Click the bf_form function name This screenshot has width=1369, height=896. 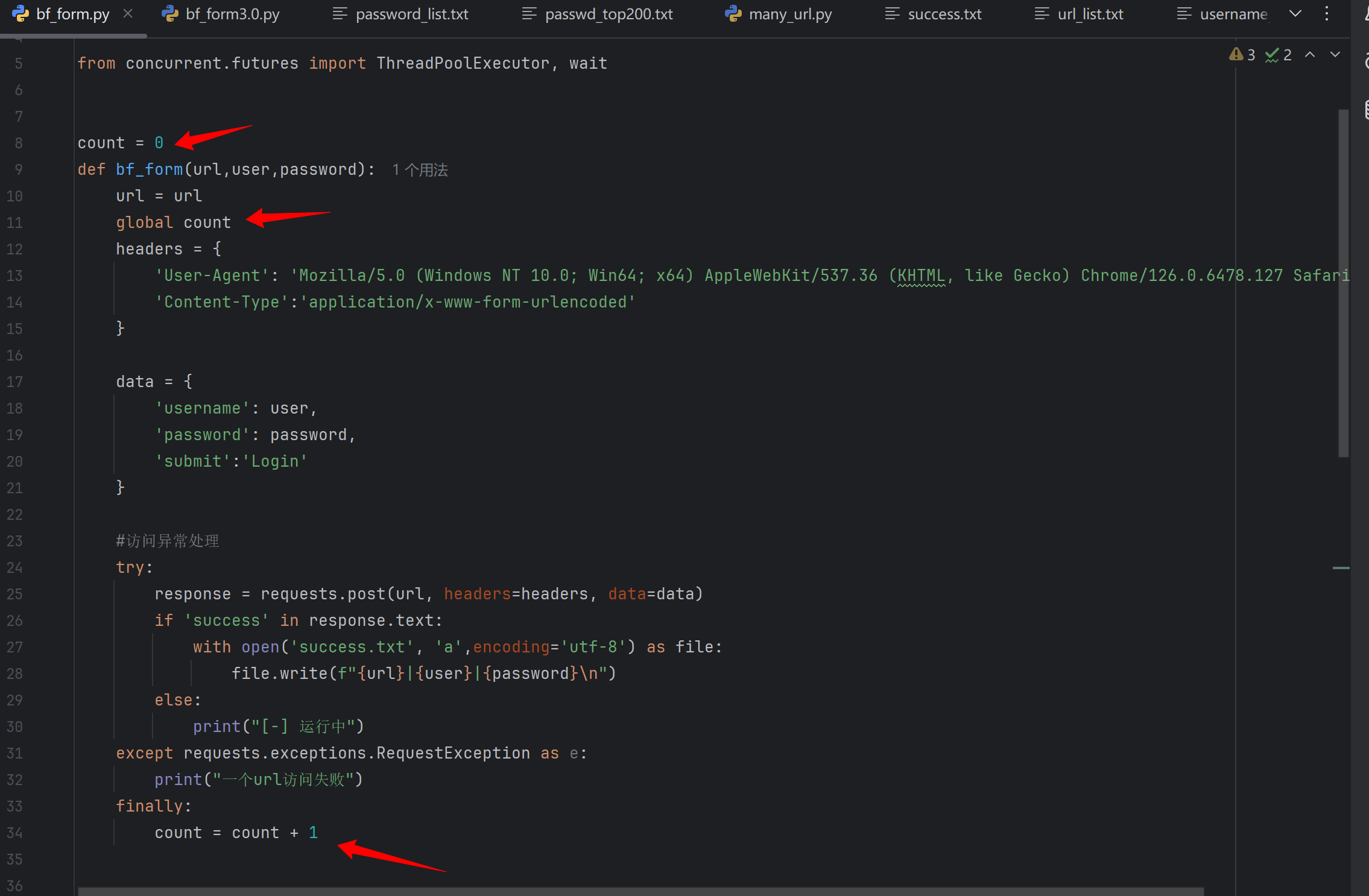click(x=149, y=169)
